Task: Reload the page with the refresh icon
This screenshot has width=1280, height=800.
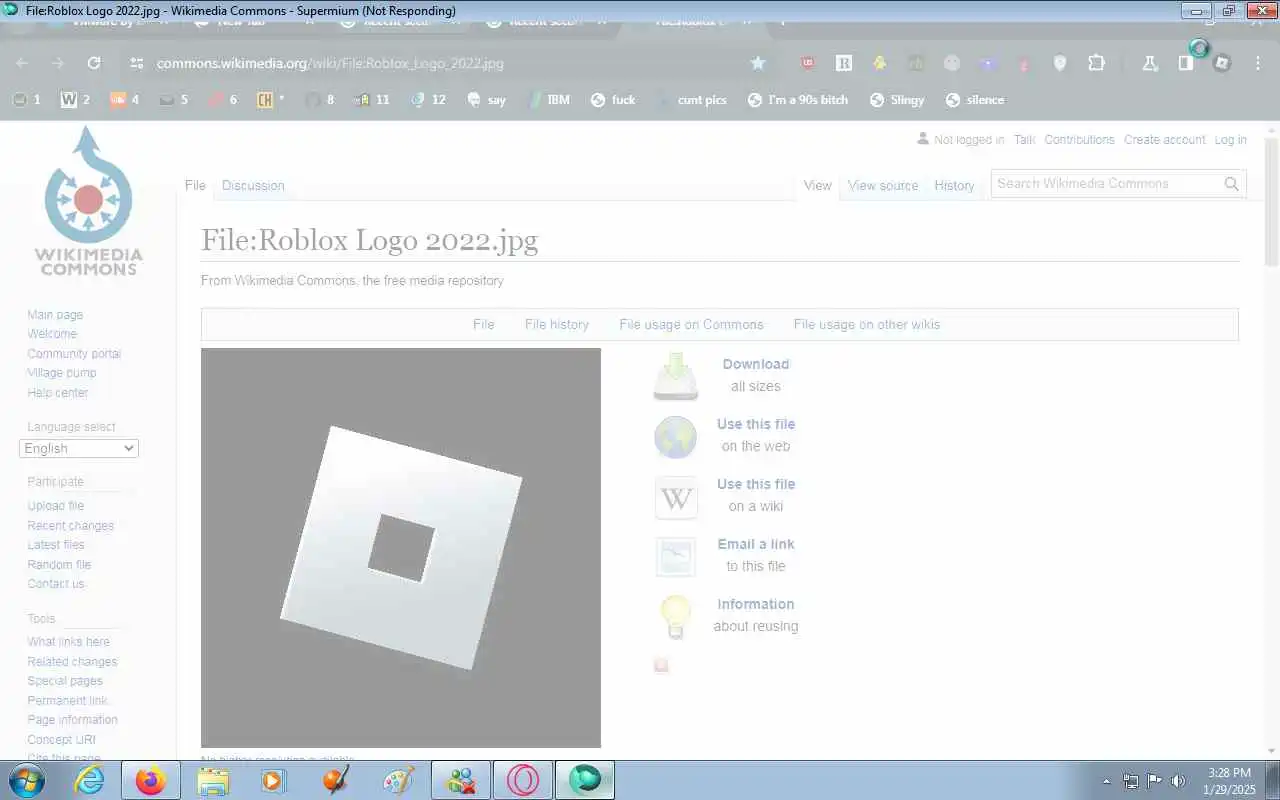Action: (94, 63)
